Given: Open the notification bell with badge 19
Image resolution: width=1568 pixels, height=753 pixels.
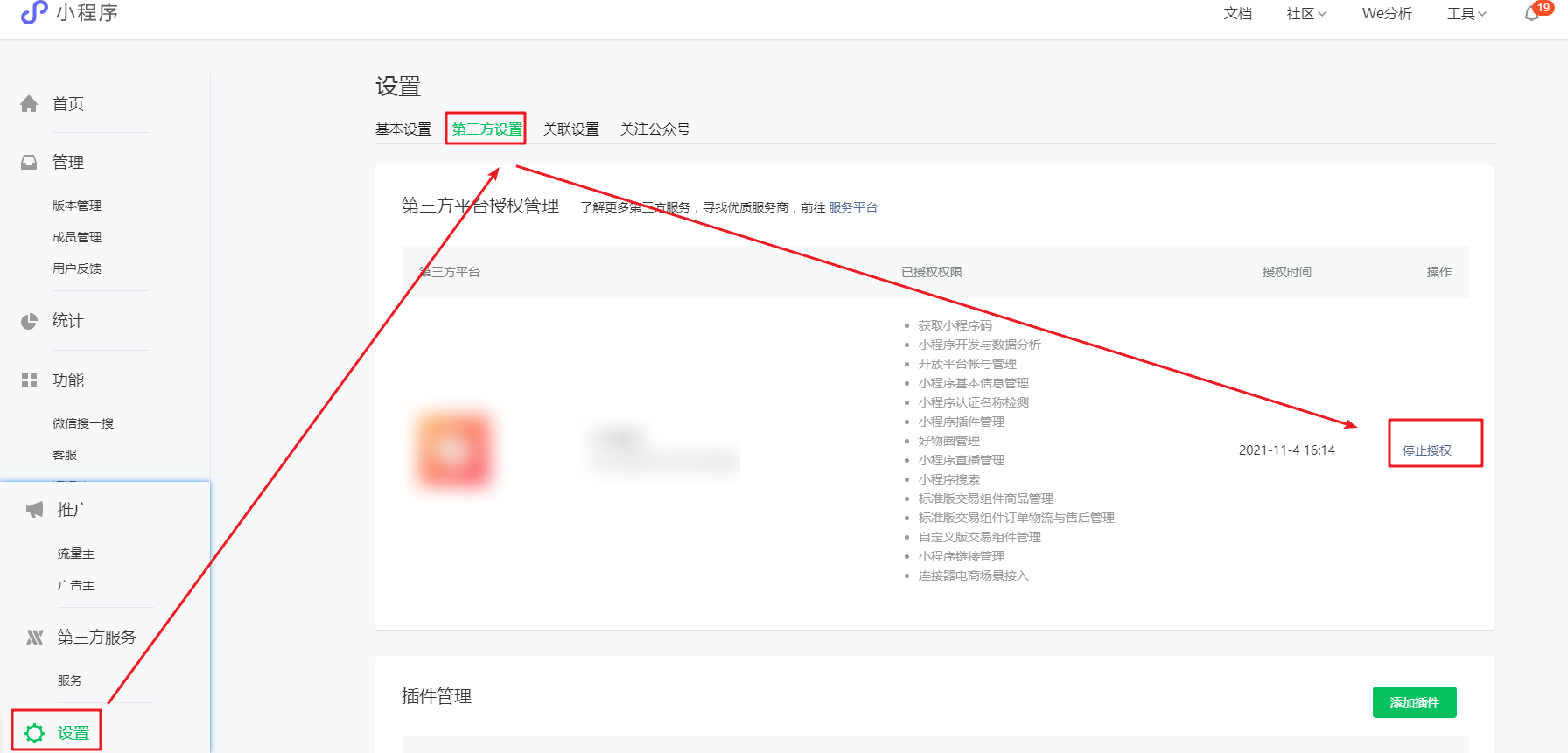Looking at the screenshot, I should coord(1532,13).
